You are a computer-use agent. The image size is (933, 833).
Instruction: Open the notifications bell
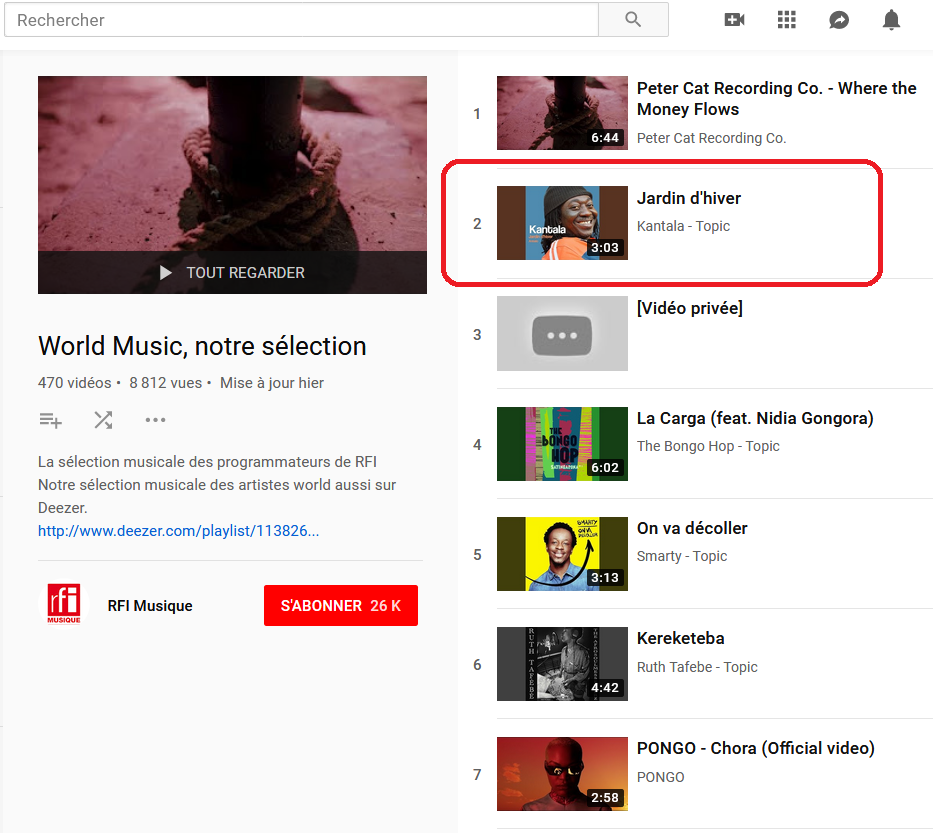[x=891, y=20]
